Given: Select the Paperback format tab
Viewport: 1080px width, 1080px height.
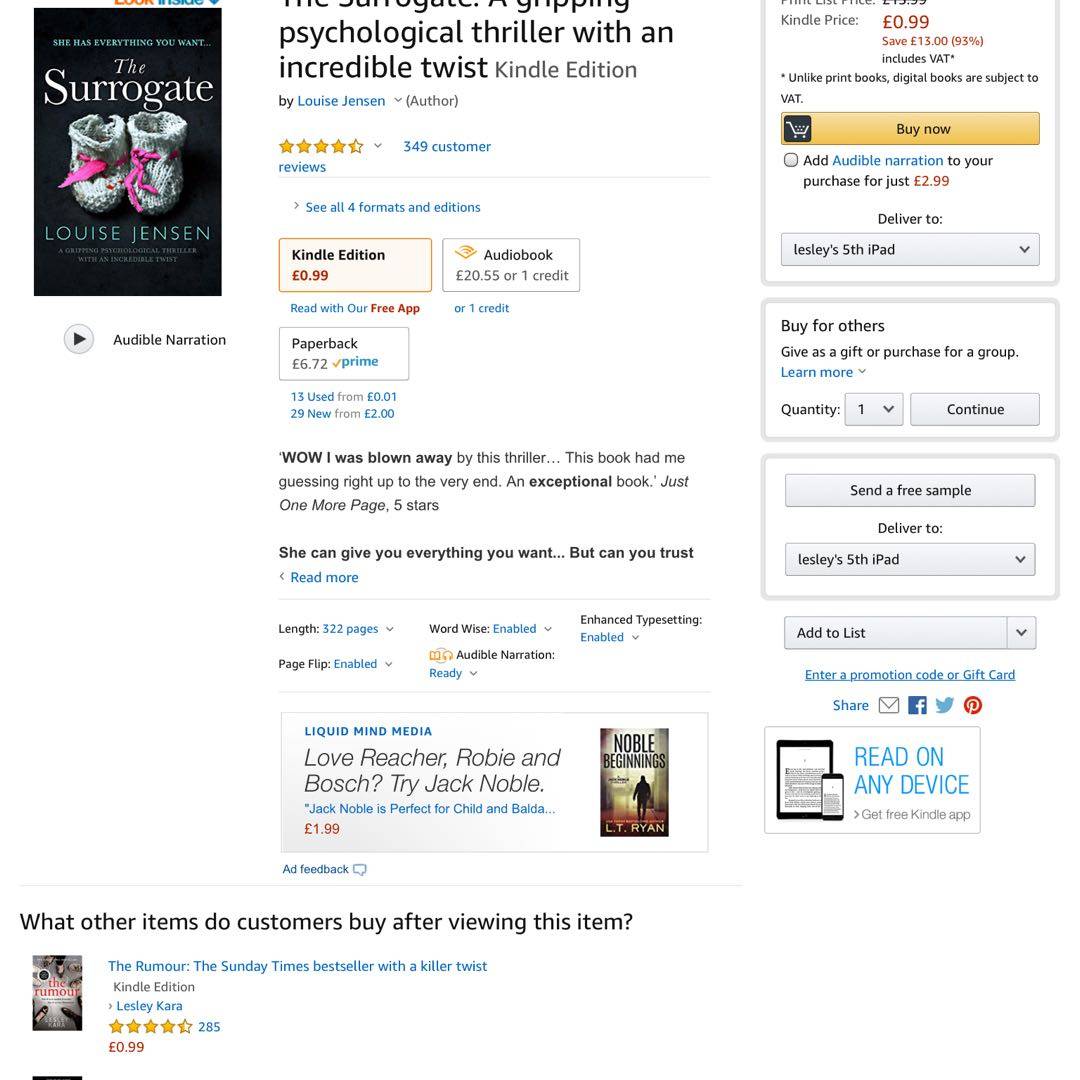Looking at the screenshot, I should [x=344, y=353].
